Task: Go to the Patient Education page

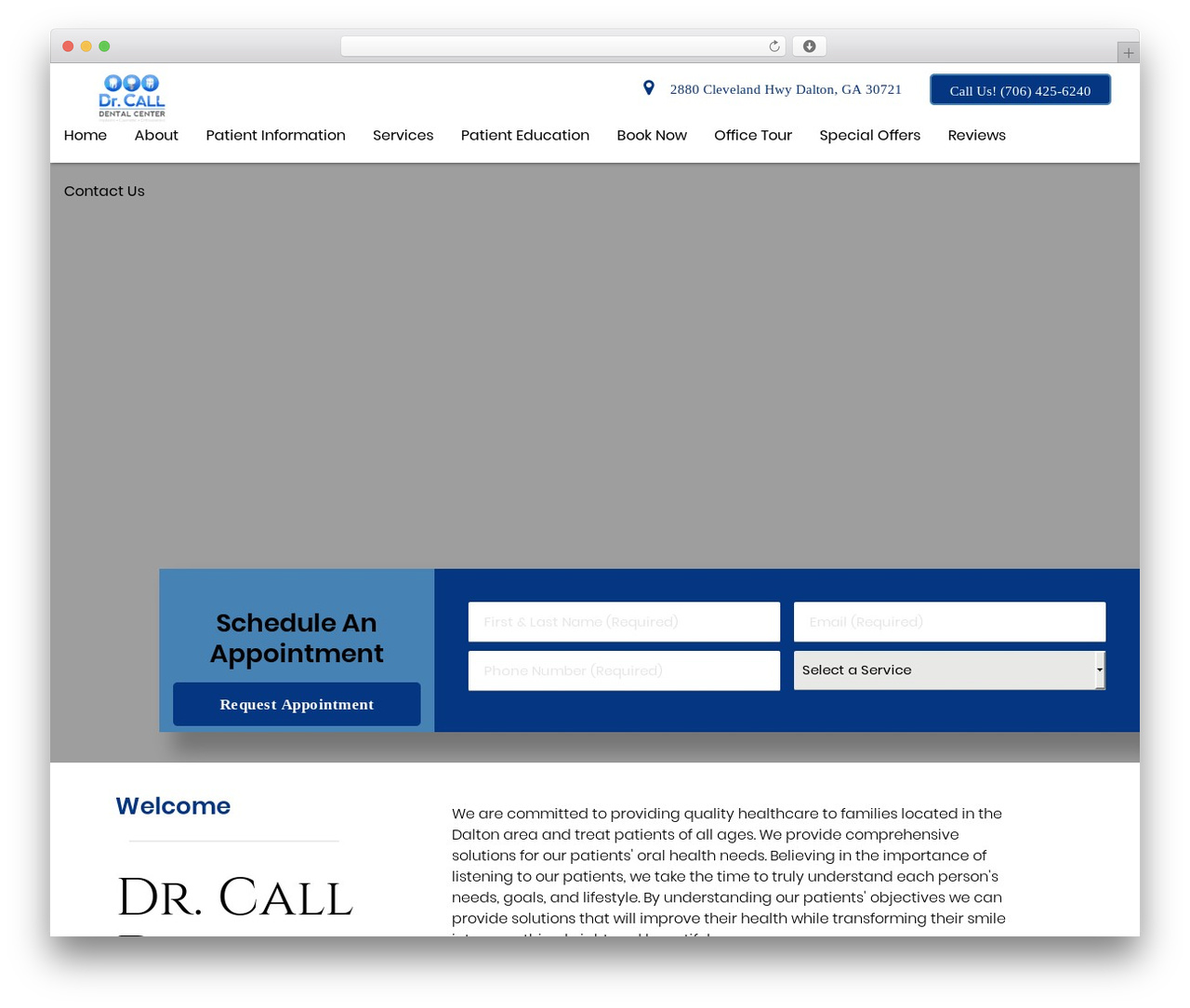Action: point(525,136)
